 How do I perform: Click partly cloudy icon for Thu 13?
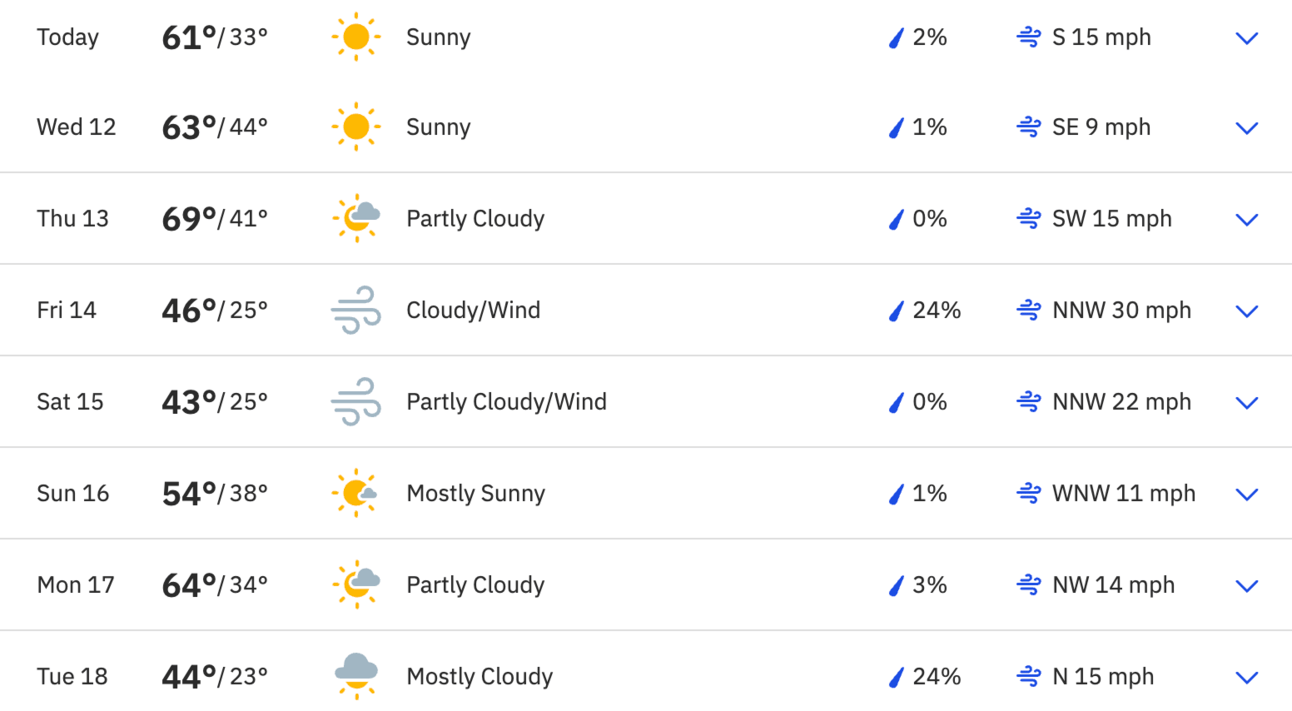click(356, 219)
